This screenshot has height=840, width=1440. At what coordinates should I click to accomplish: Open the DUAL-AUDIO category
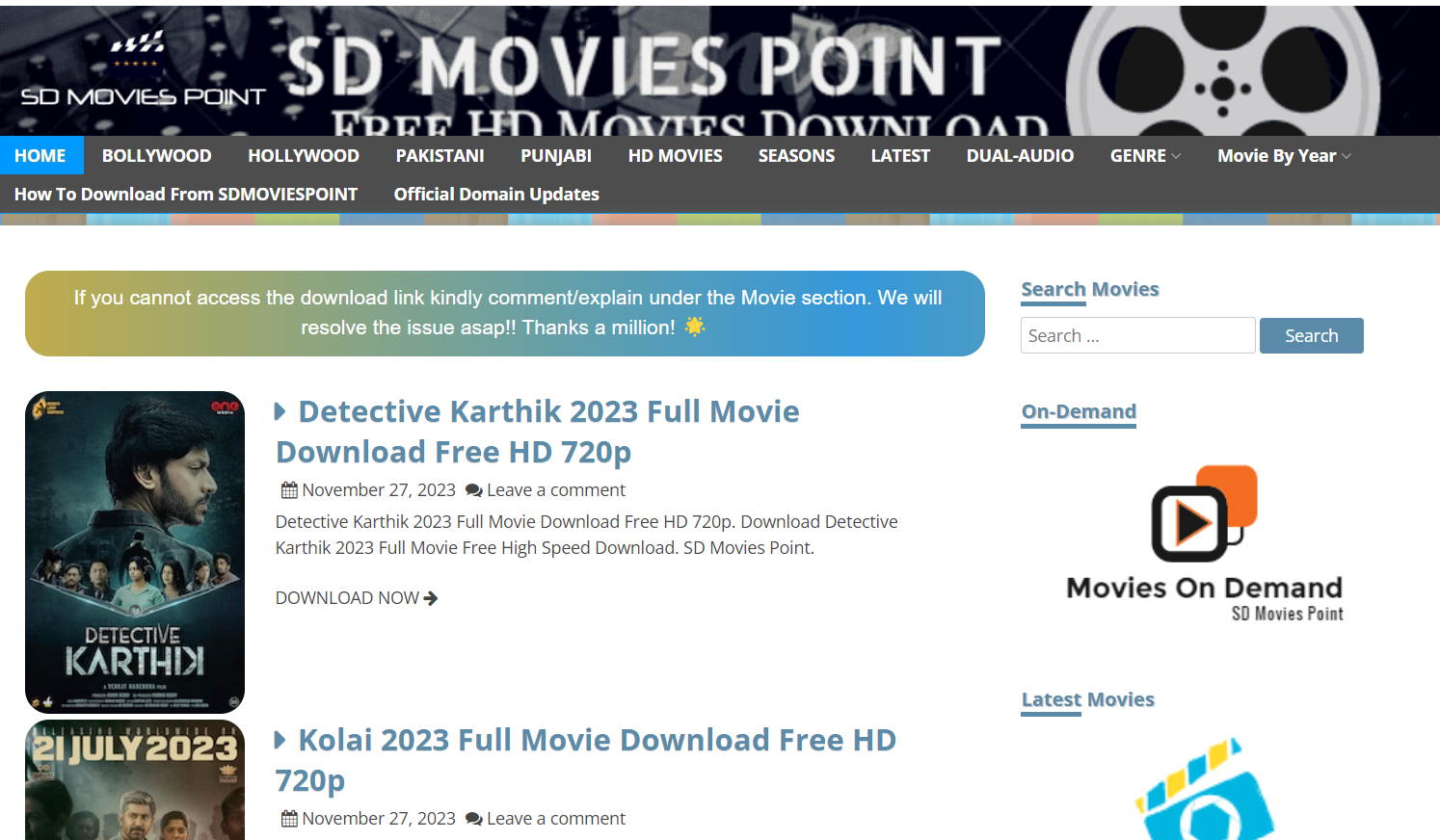[x=1019, y=156]
